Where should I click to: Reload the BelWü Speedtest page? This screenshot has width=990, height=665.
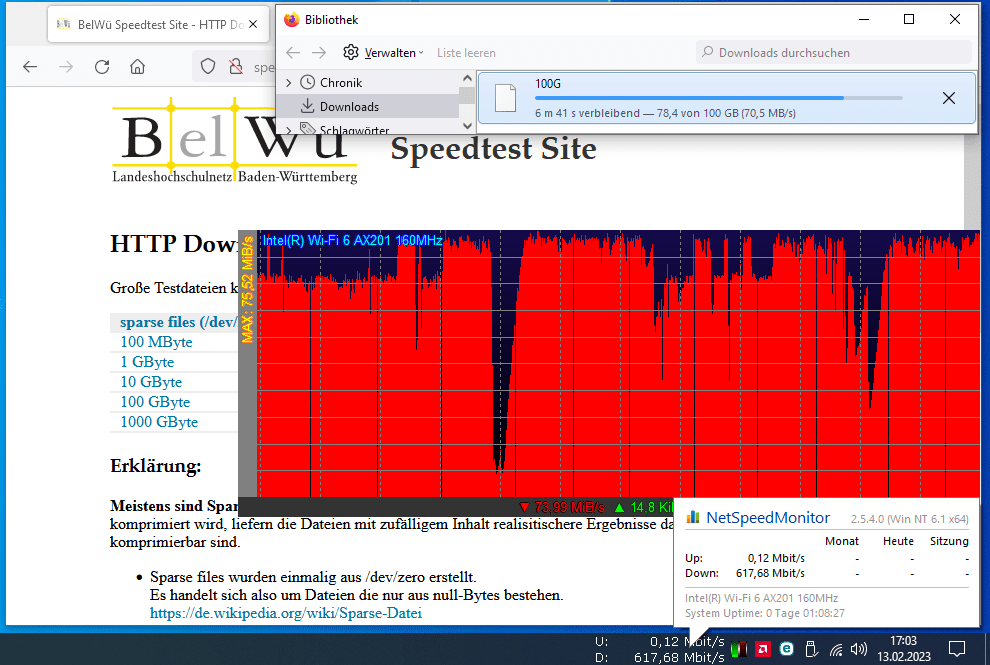[102, 66]
